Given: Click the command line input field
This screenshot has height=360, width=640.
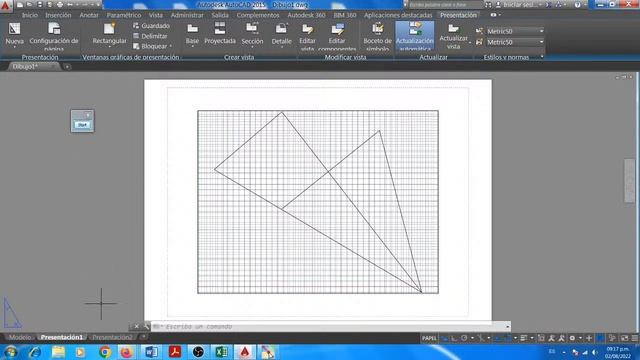Looking at the screenshot, I should click(331, 326).
